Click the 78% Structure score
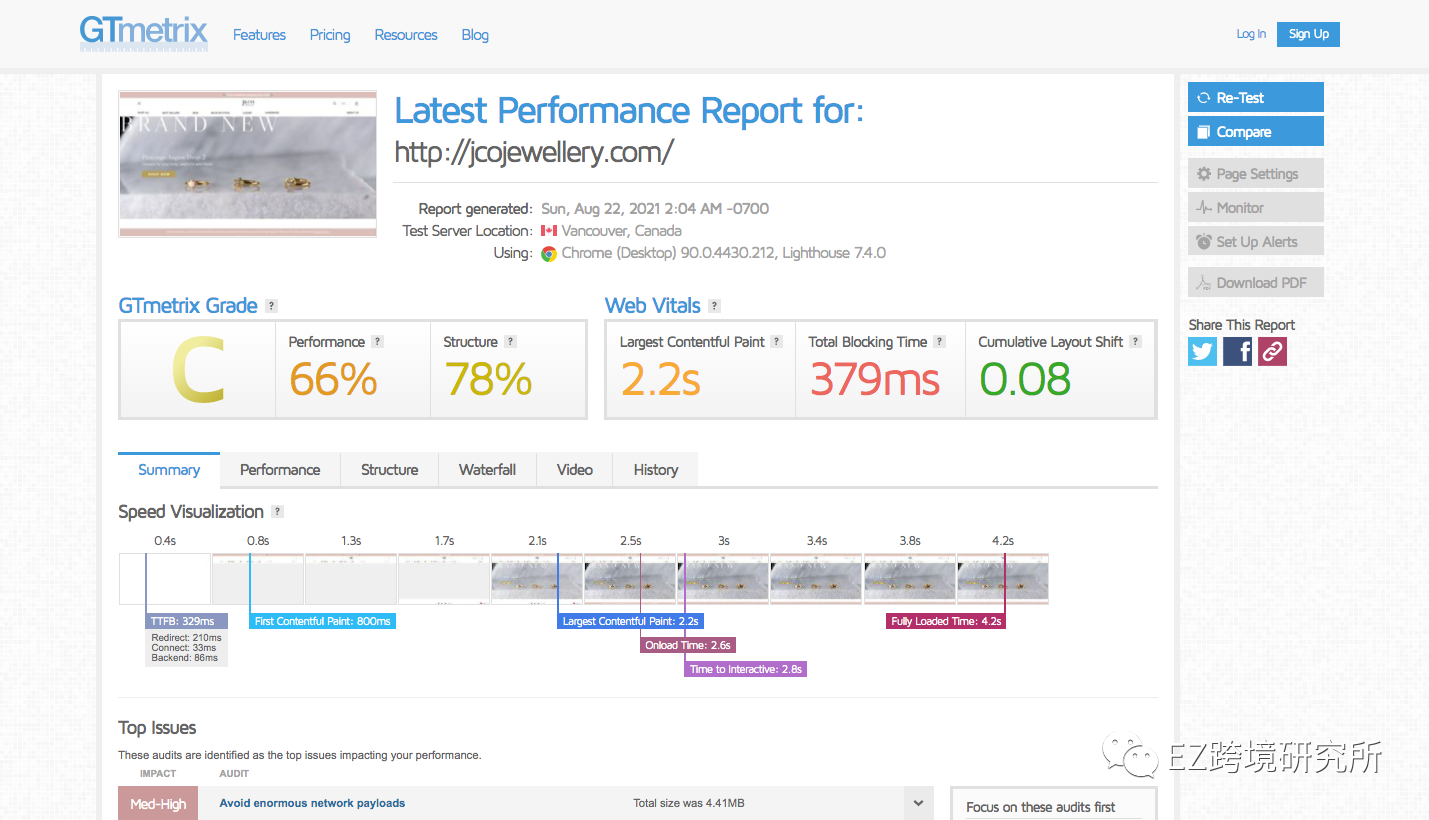 point(488,380)
